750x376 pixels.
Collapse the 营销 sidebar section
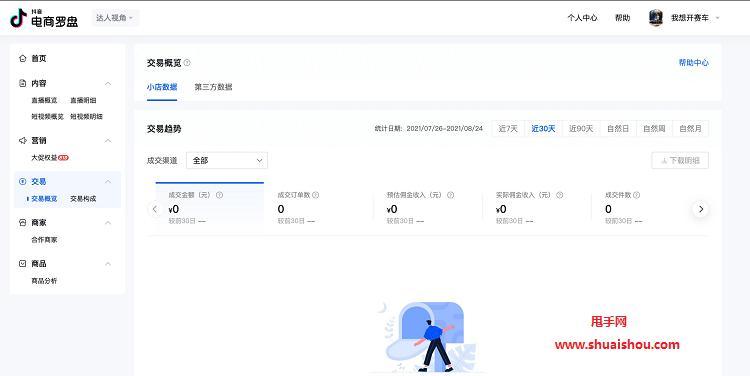108,141
